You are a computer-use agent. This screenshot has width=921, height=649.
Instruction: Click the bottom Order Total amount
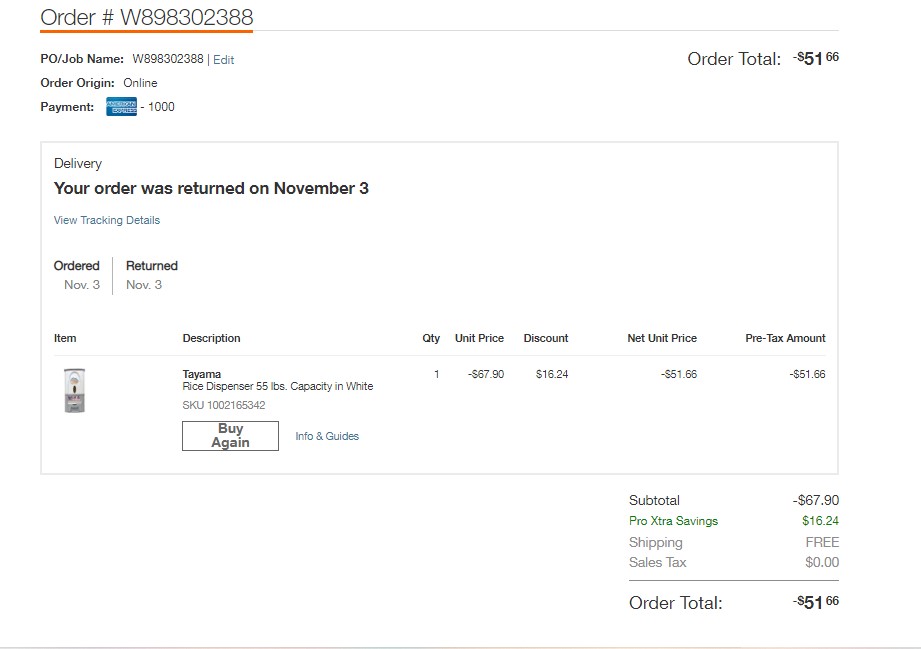point(816,603)
